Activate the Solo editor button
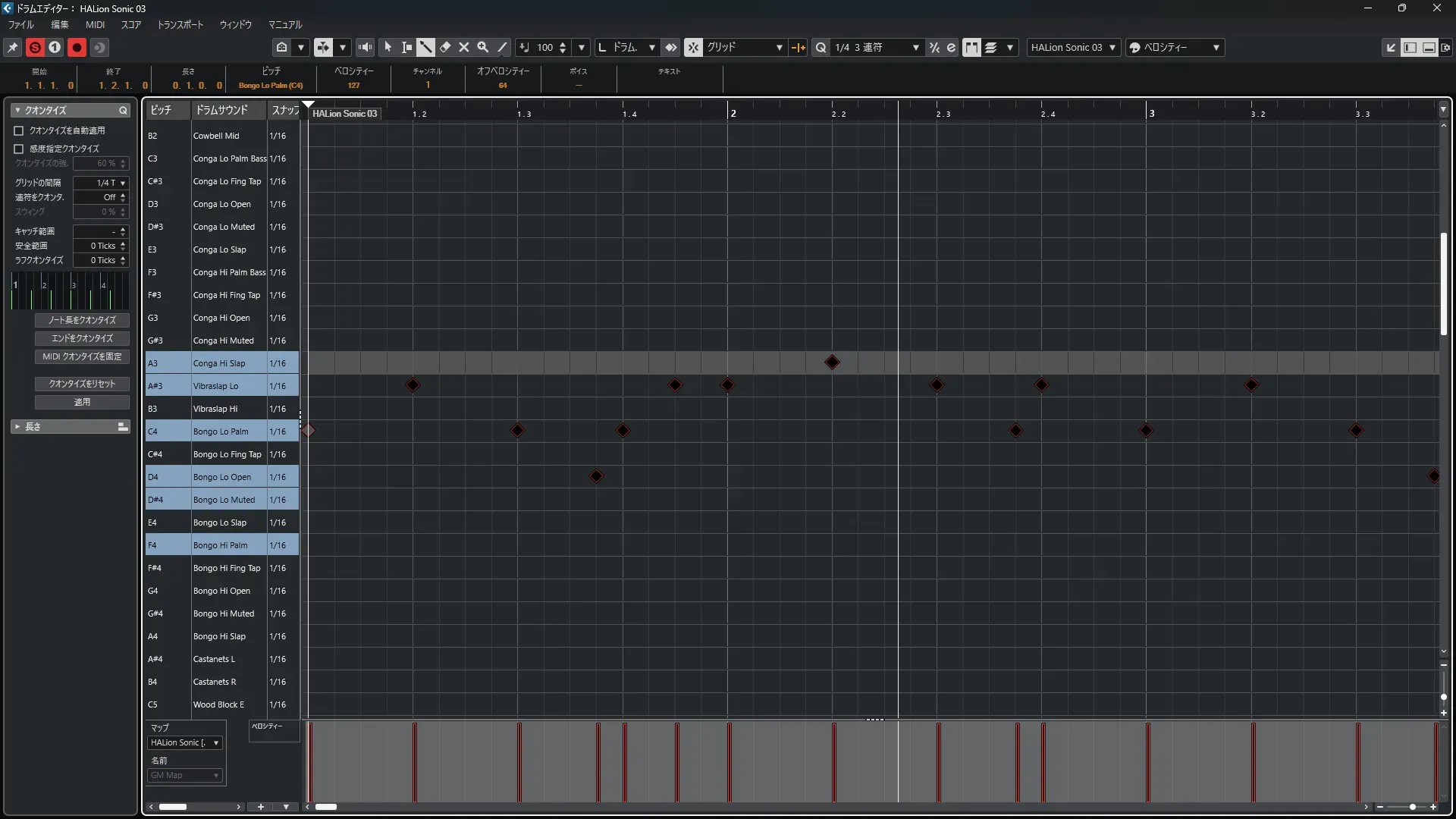This screenshot has height=819, width=1456. tap(35, 47)
